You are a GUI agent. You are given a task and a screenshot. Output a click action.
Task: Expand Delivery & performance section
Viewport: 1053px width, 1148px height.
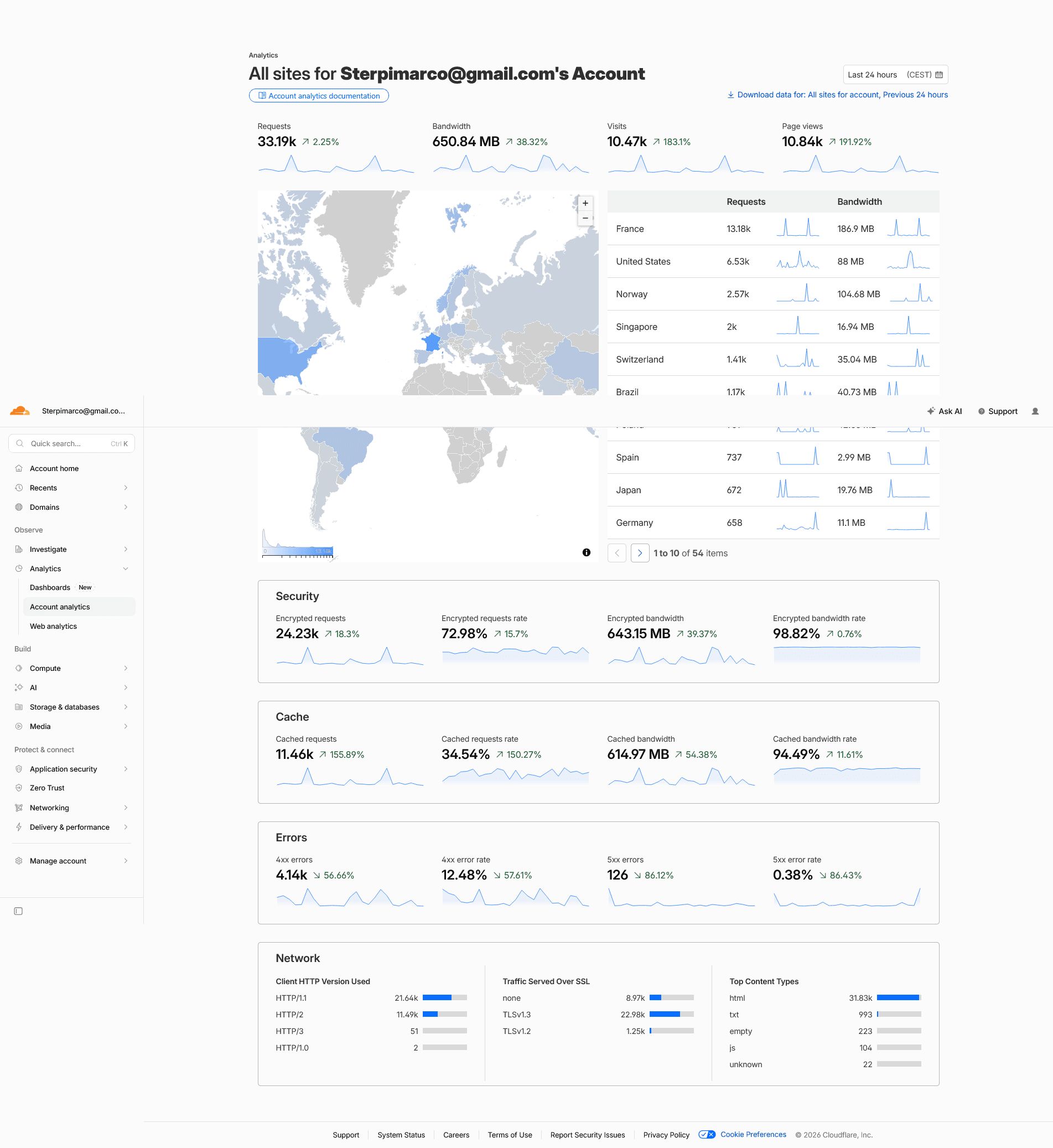pyautogui.click(x=72, y=827)
